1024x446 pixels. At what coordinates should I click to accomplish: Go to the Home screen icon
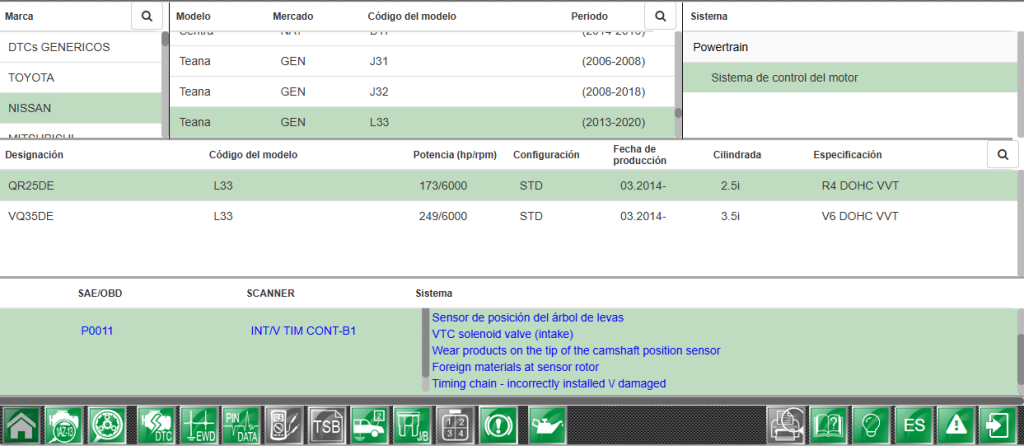click(21, 425)
